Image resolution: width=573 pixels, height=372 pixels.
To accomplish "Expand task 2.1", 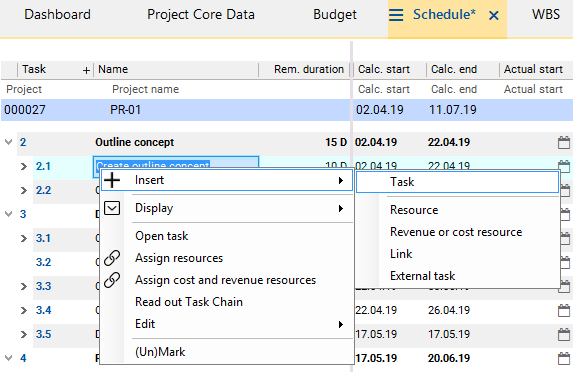I will click(x=24, y=166).
